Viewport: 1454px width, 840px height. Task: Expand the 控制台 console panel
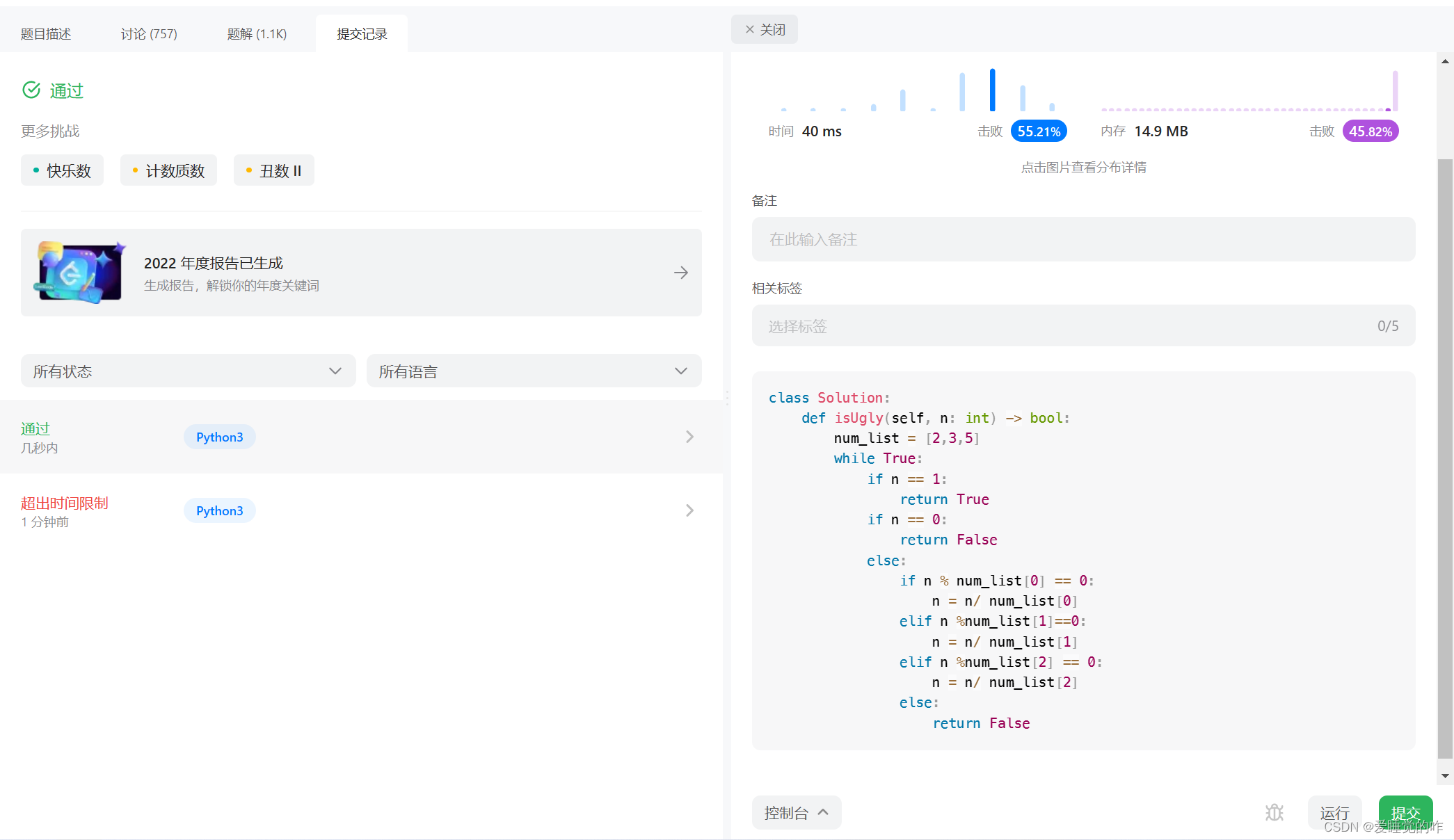[796, 812]
